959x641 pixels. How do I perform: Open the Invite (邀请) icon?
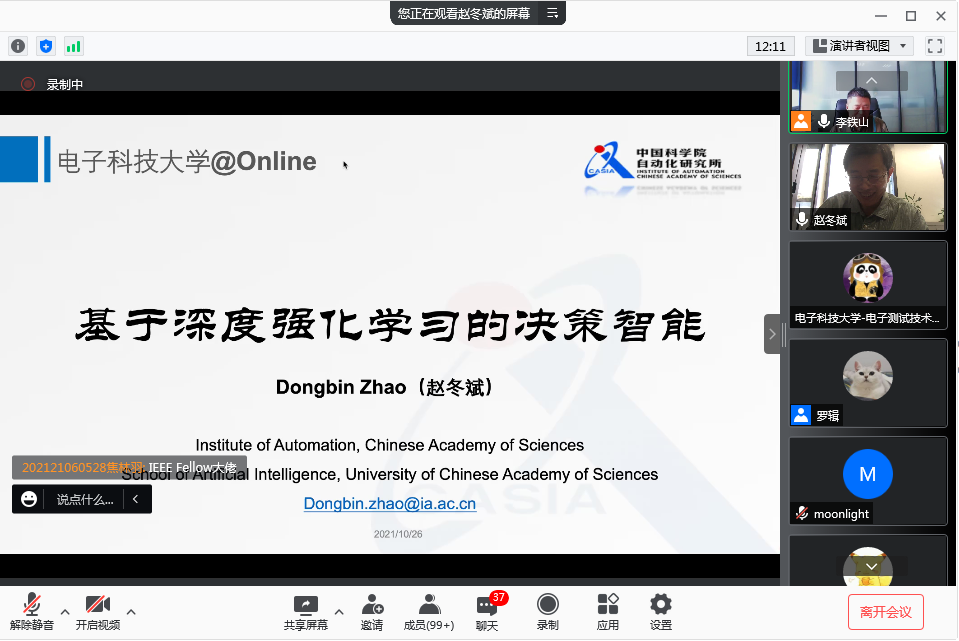pyautogui.click(x=372, y=611)
